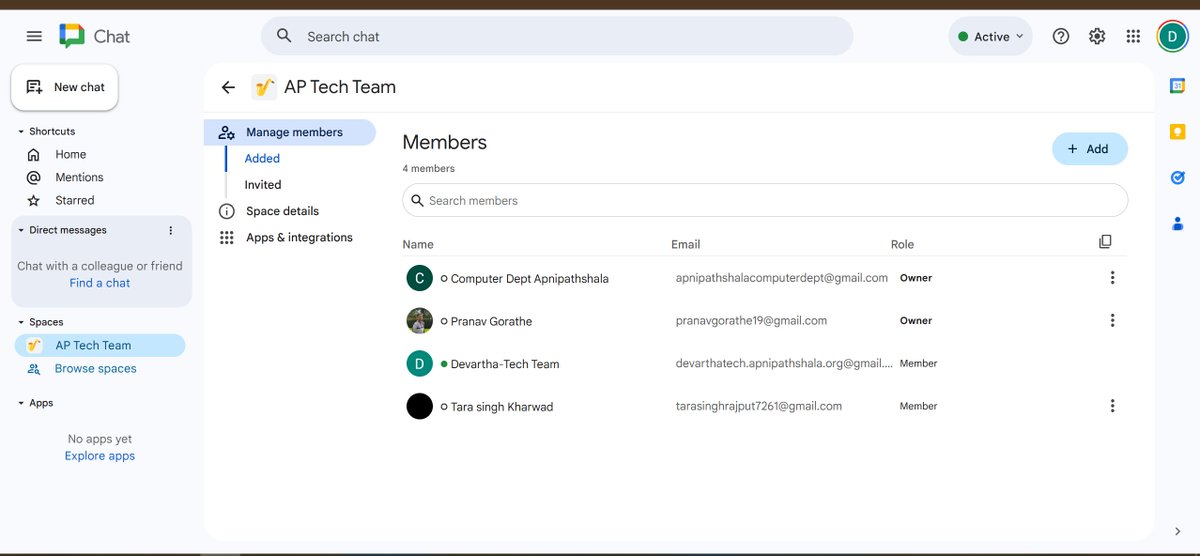Click the search magnifier icon in search bar
Image resolution: width=1200 pixels, height=556 pixels.
coord(284,36)
